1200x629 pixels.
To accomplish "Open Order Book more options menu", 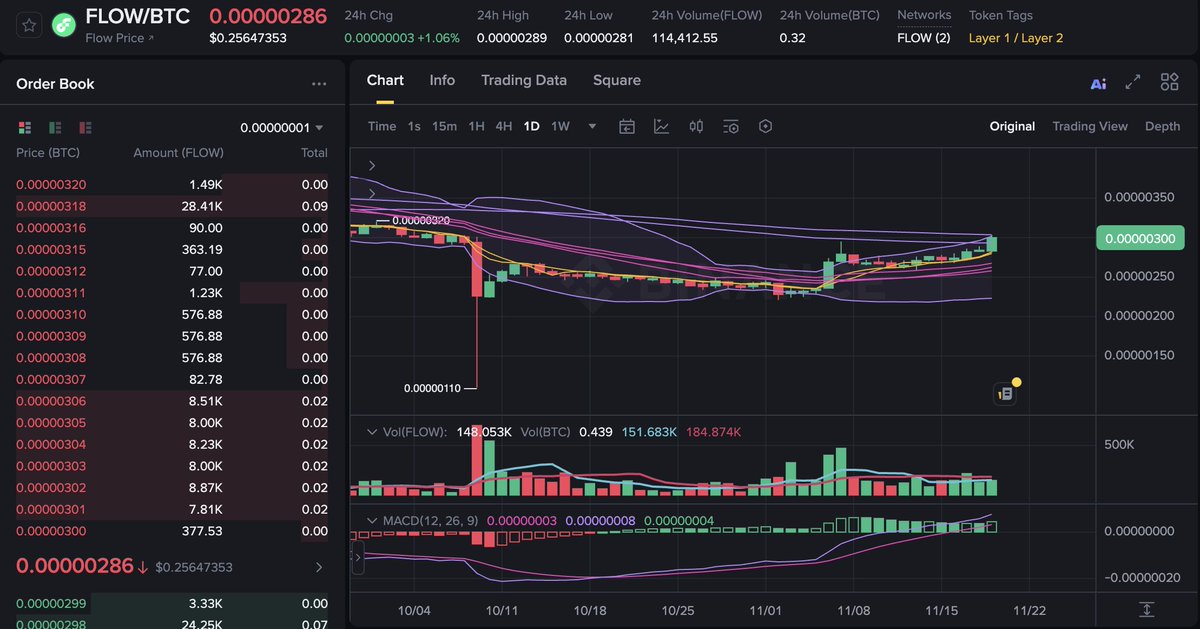I will point(319,85).
